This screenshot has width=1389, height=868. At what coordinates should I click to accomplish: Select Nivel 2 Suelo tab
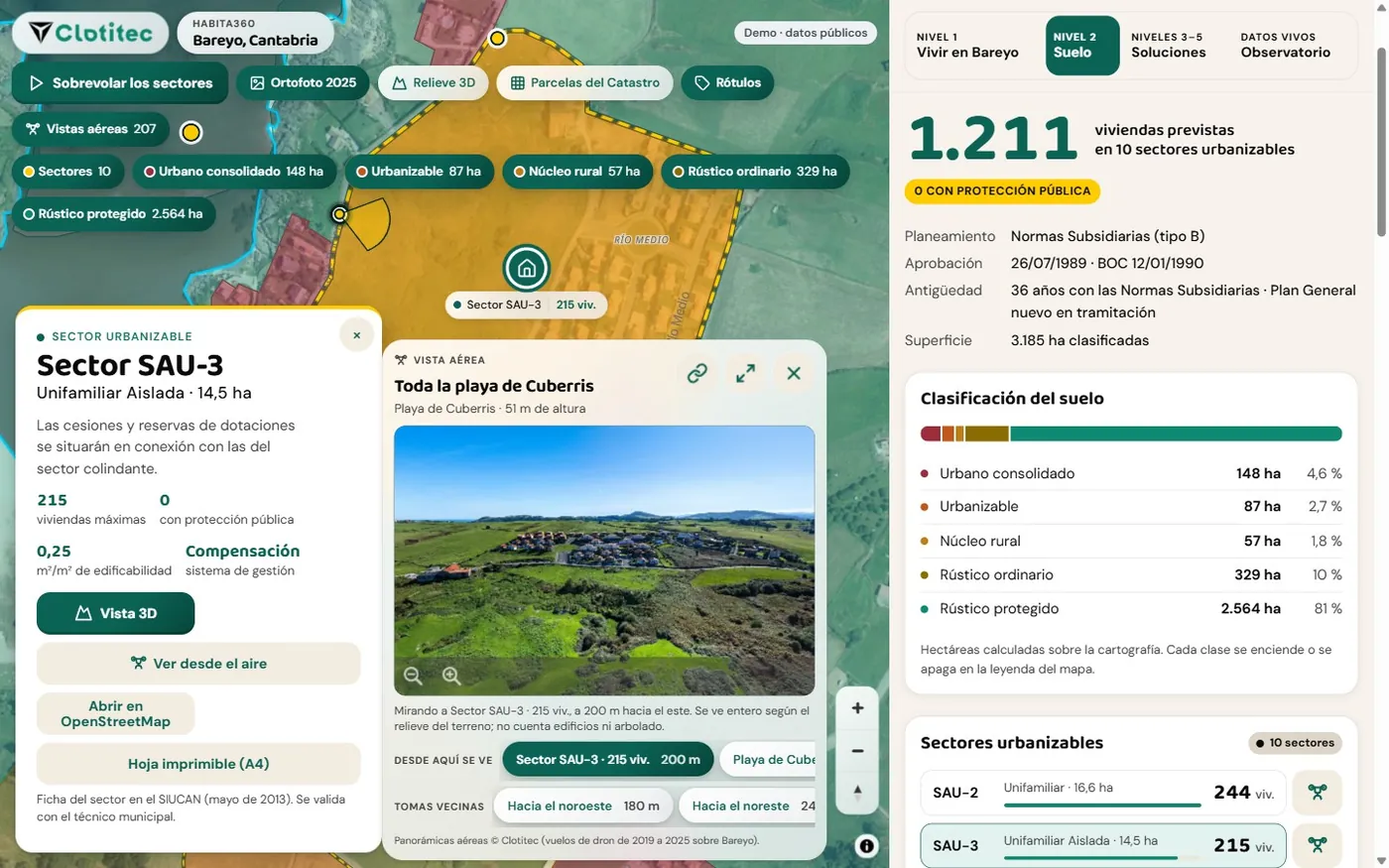point(1081,46)
